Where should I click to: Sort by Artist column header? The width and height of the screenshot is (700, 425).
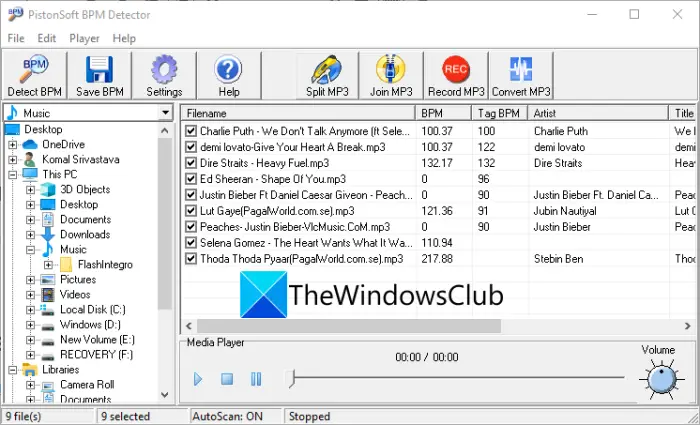pos(598,113)
